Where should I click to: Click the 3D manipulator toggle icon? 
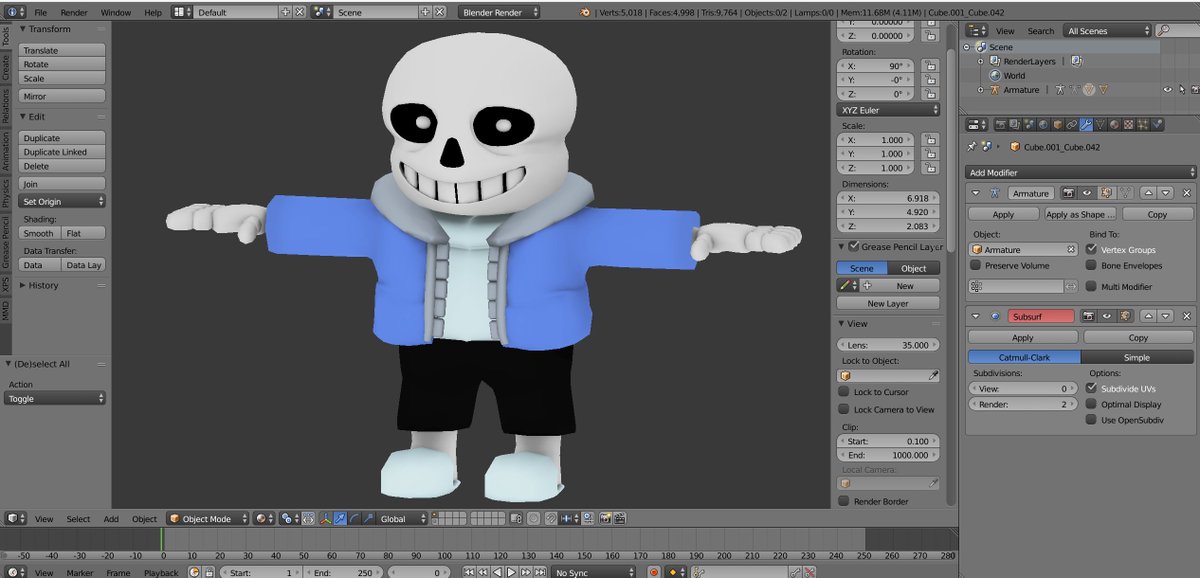point(327,519)
